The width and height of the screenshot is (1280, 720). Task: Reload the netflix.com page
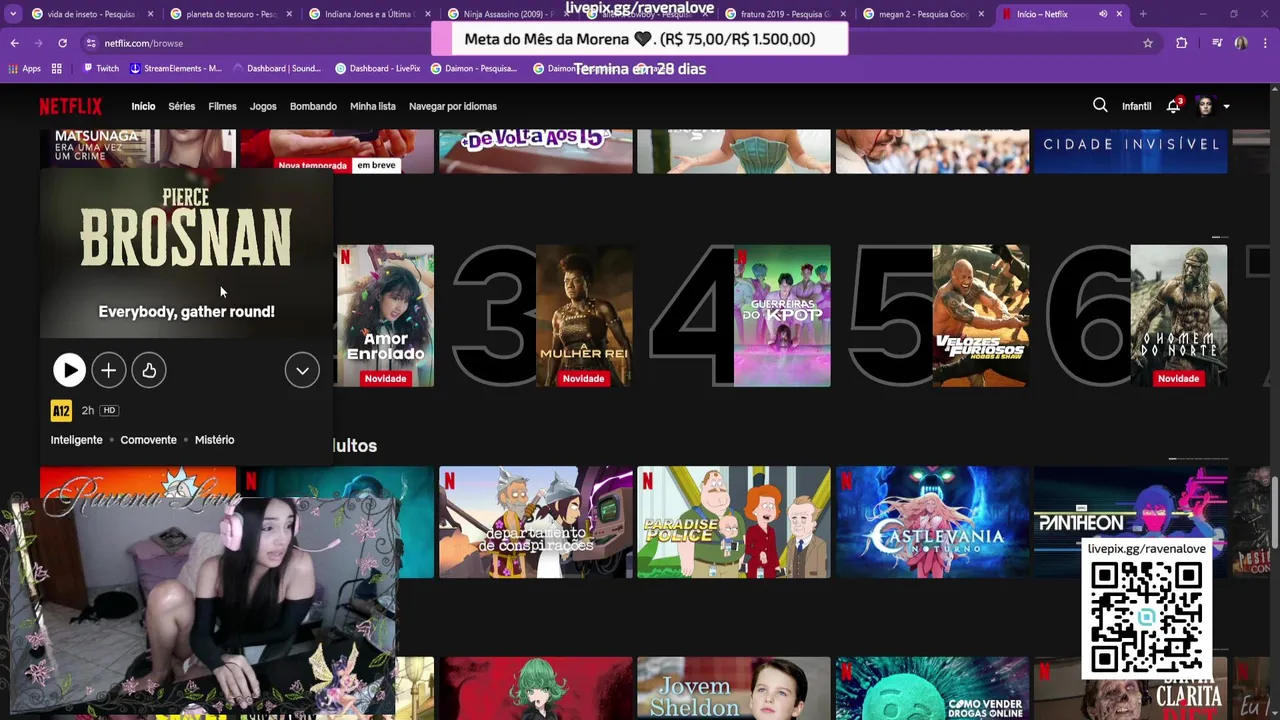(62, 43)
